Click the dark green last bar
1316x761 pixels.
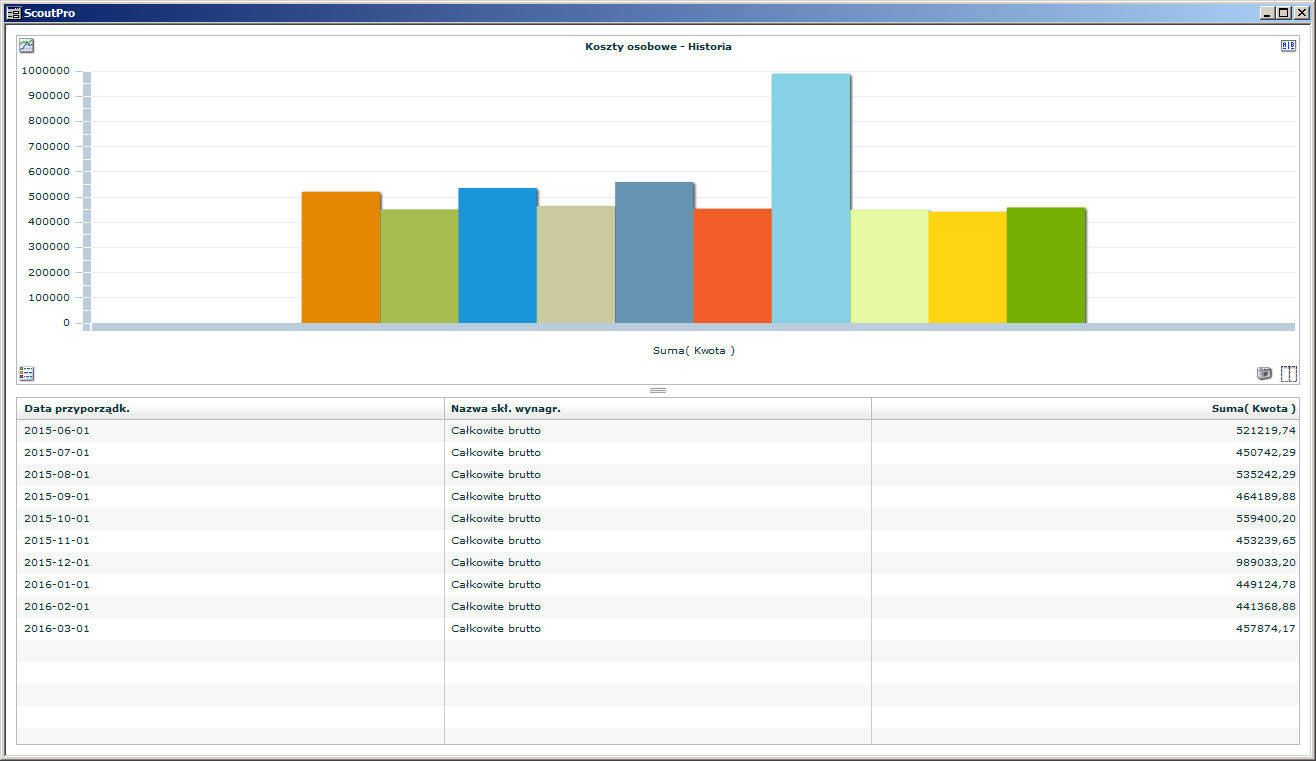[1046, 265]
